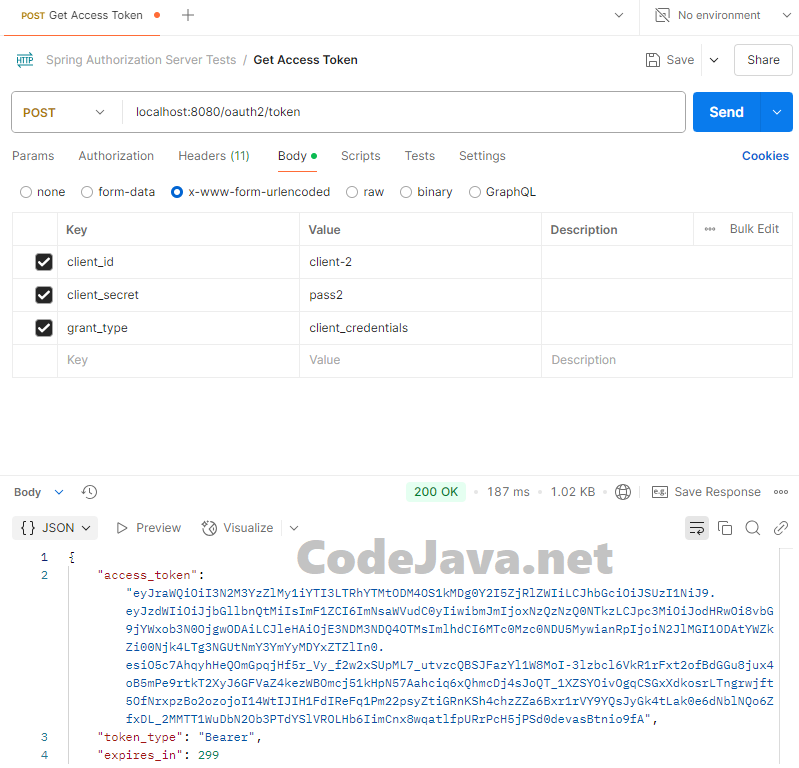The height and width of the screenshot is (768, 799).
Task: Search within the response body
Action: [x=753, y=528]
